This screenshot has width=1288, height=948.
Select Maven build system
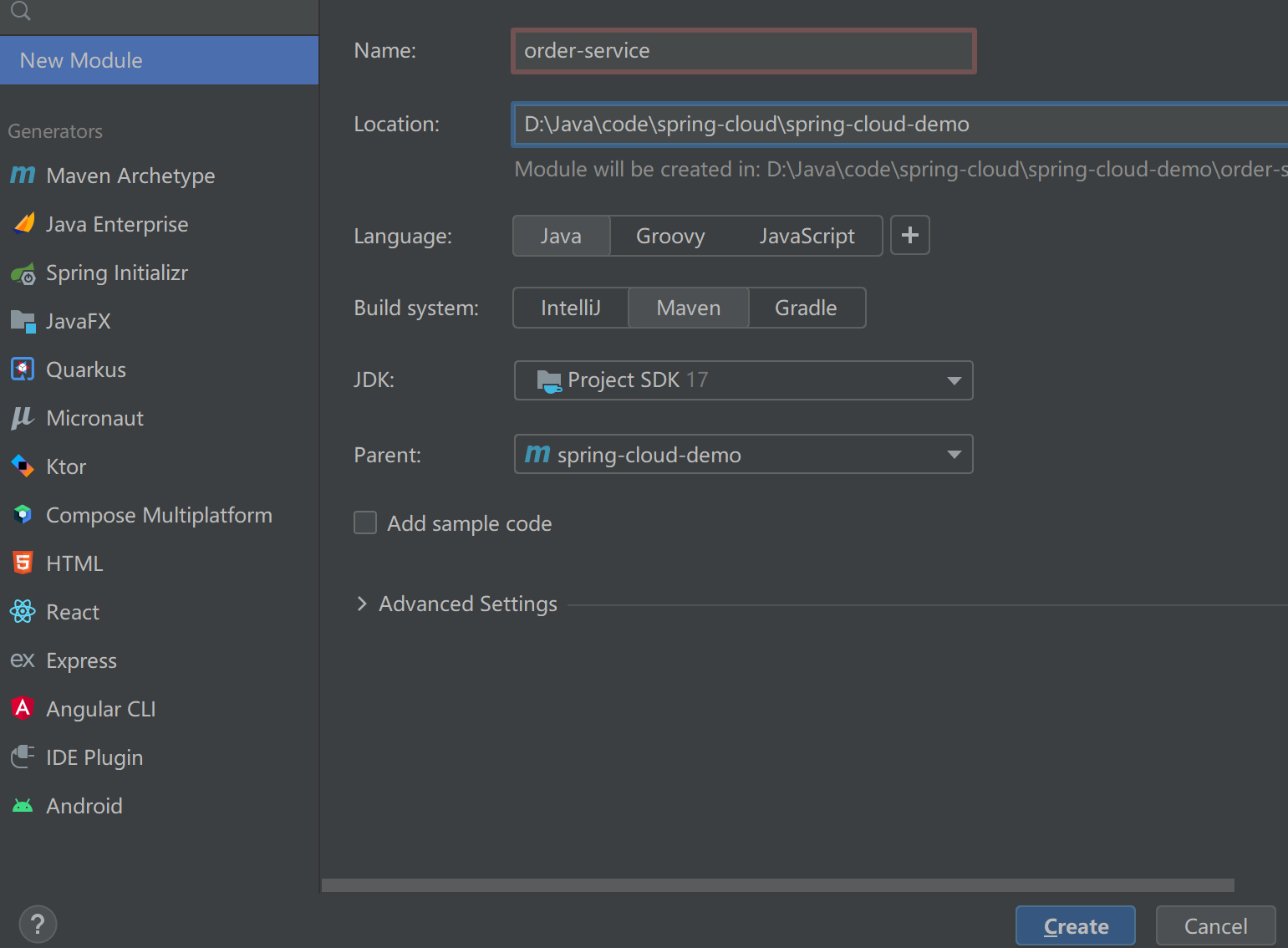tap(689, 308)
